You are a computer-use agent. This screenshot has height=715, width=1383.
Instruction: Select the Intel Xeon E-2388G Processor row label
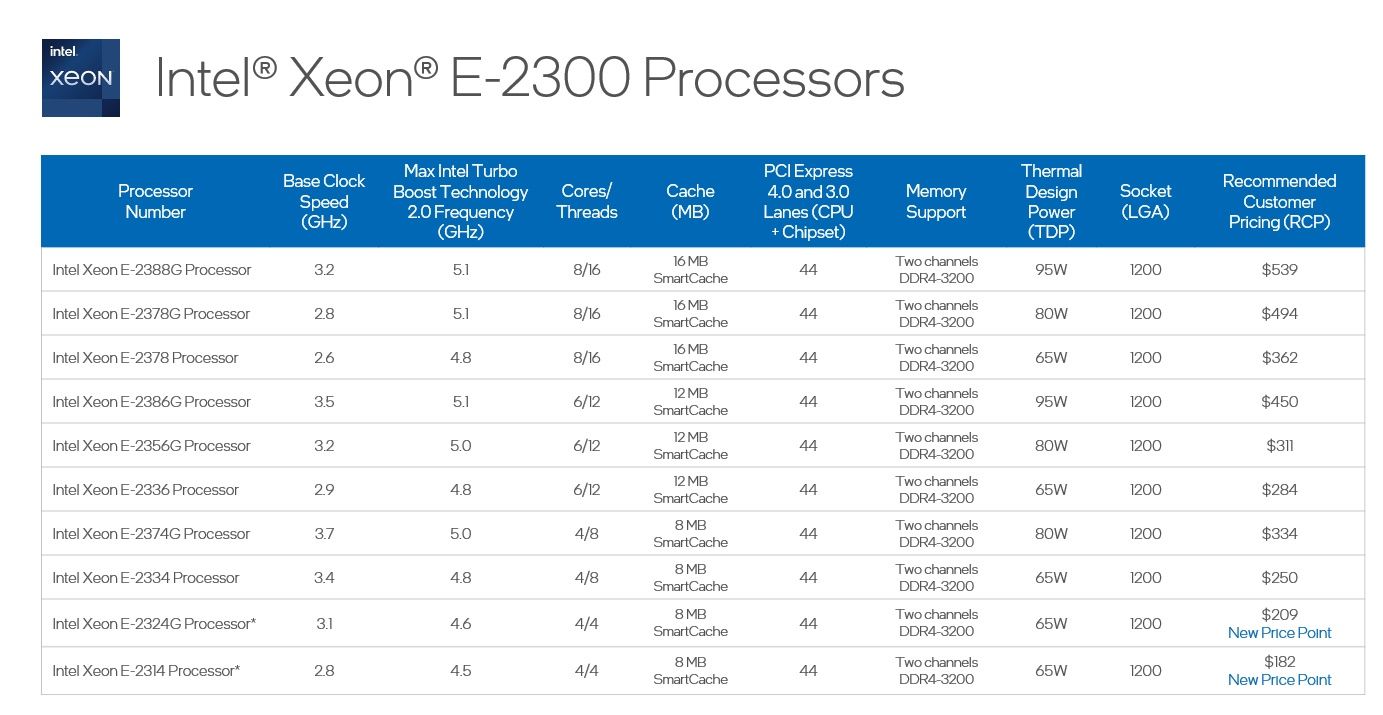[152, 270]
